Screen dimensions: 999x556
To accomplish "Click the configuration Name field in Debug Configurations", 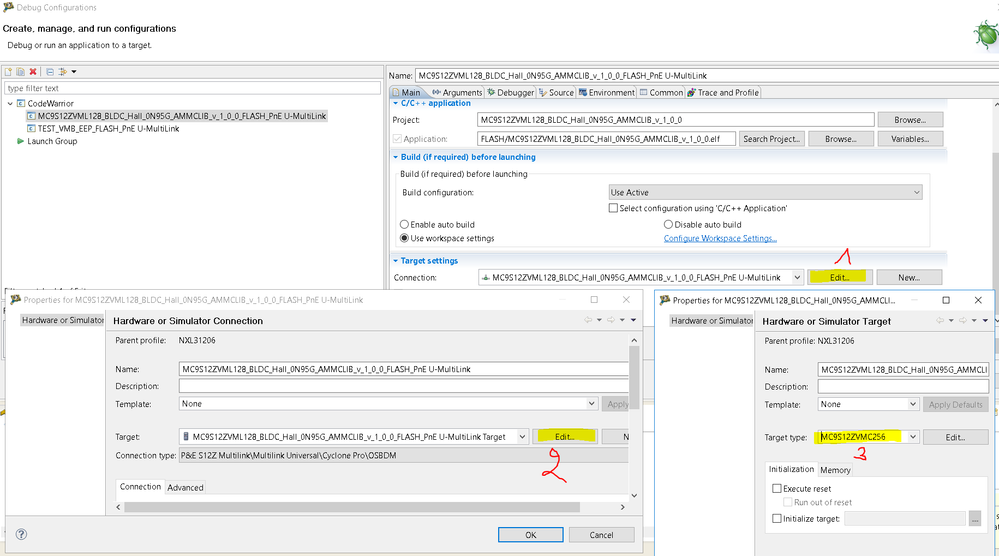I will [x=707, y=76].
